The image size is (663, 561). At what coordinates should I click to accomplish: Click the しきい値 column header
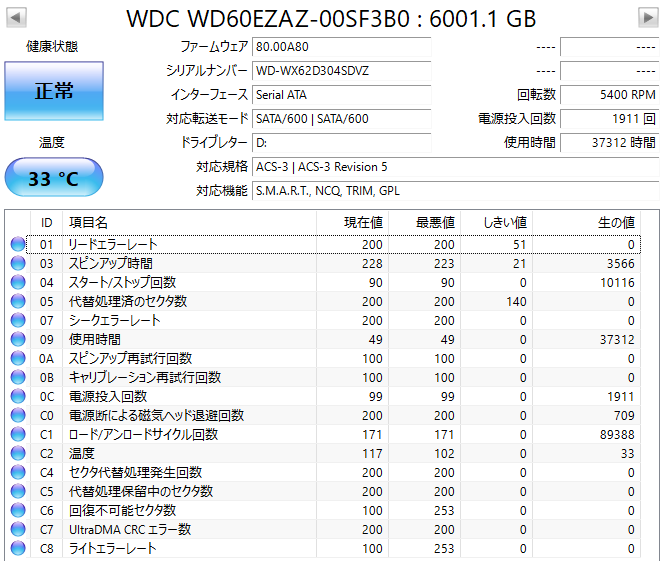point(496,222)
